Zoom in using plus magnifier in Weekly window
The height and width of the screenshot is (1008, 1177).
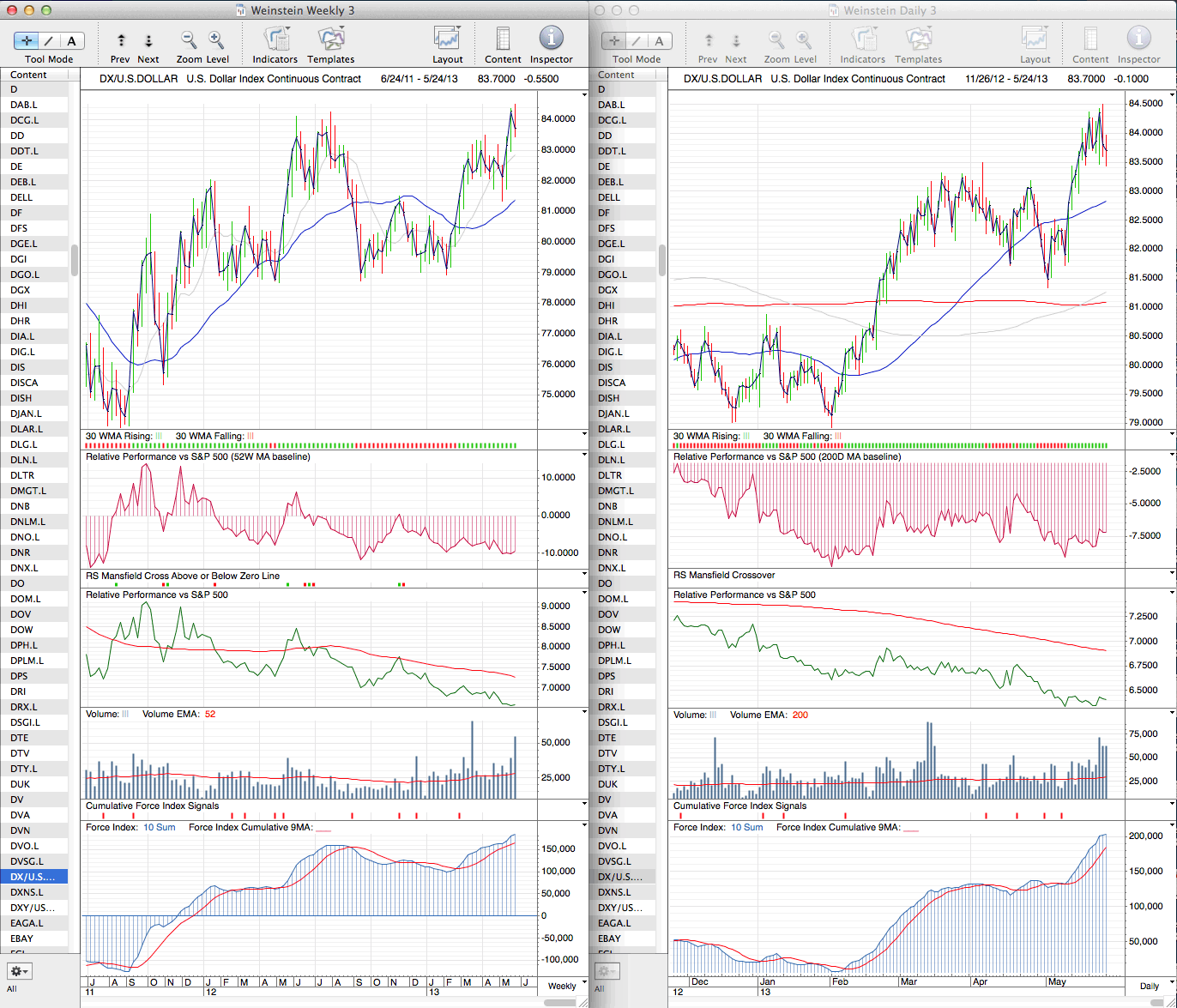click(216, 39)
